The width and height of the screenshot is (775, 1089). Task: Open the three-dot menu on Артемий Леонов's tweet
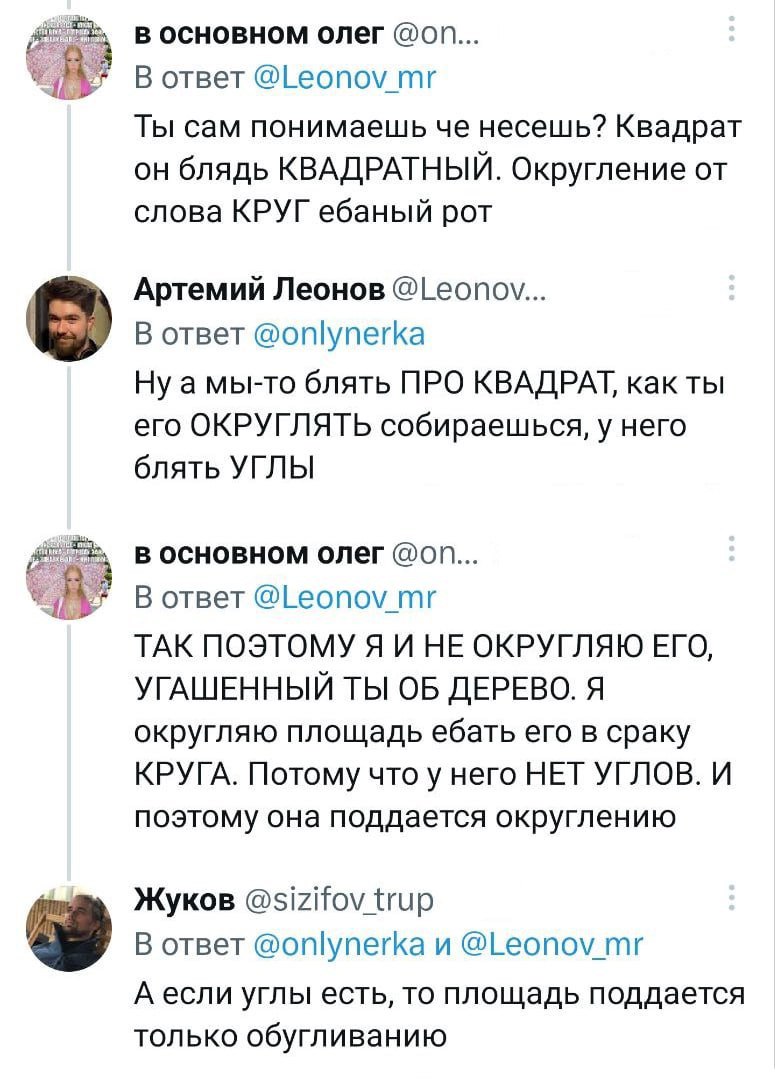coord(733,289)
